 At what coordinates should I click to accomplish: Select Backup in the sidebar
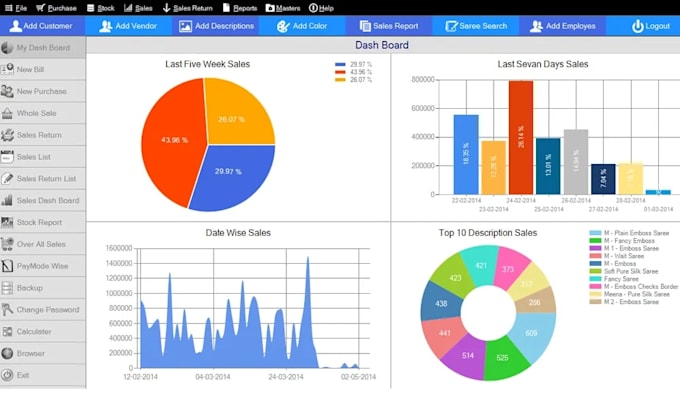[x=43, y=288]
